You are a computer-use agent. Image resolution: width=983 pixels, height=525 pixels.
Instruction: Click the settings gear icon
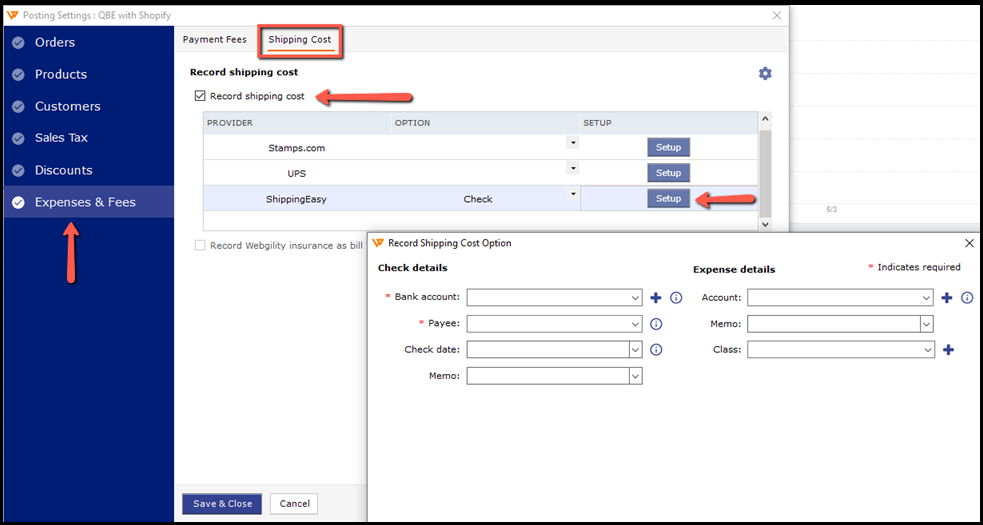click(x=765, y=74)
